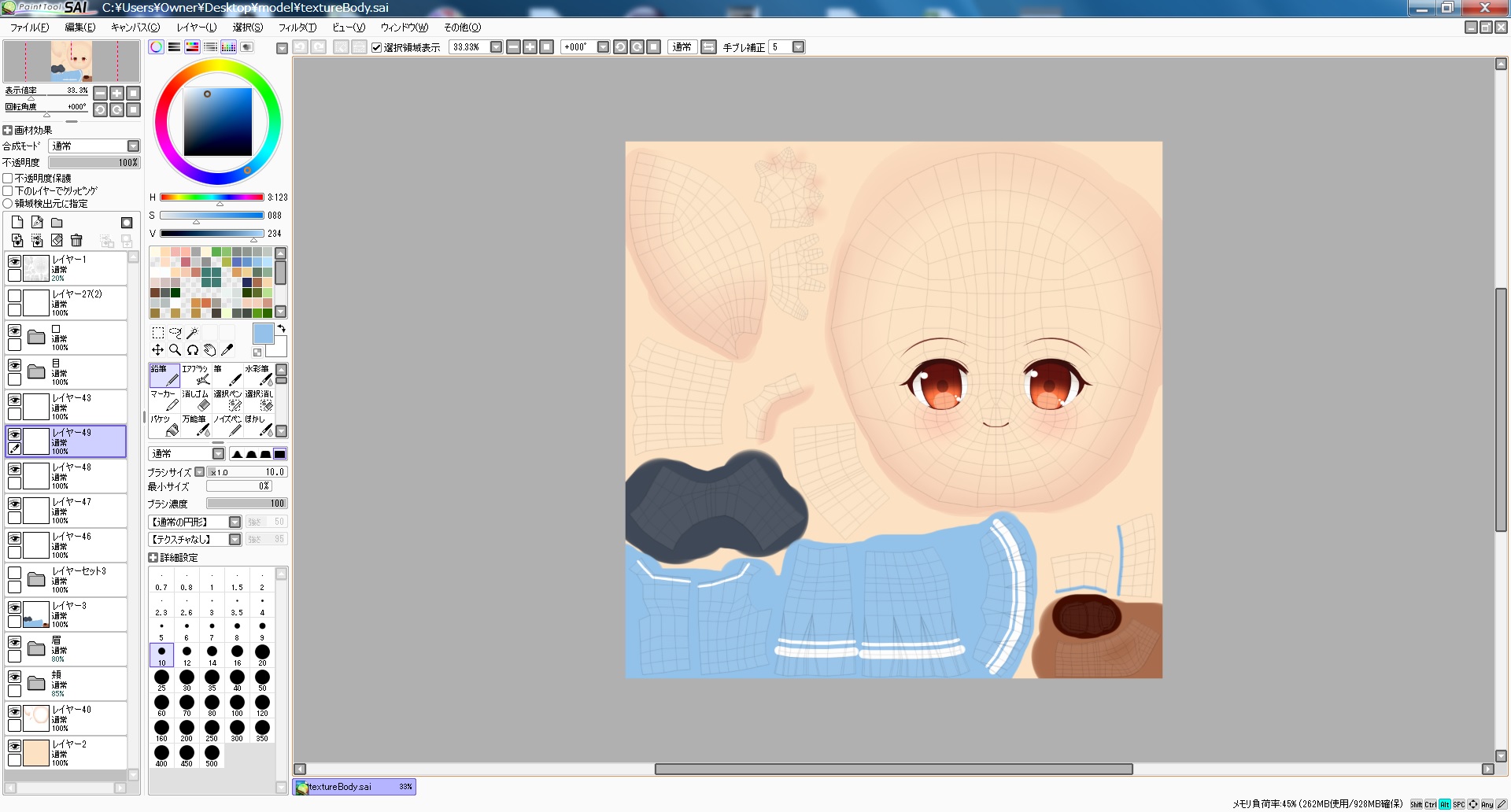Choose the rectangular selection tool
The height and width of the screenshot is (812, 1511).
(x=158, y=333)
